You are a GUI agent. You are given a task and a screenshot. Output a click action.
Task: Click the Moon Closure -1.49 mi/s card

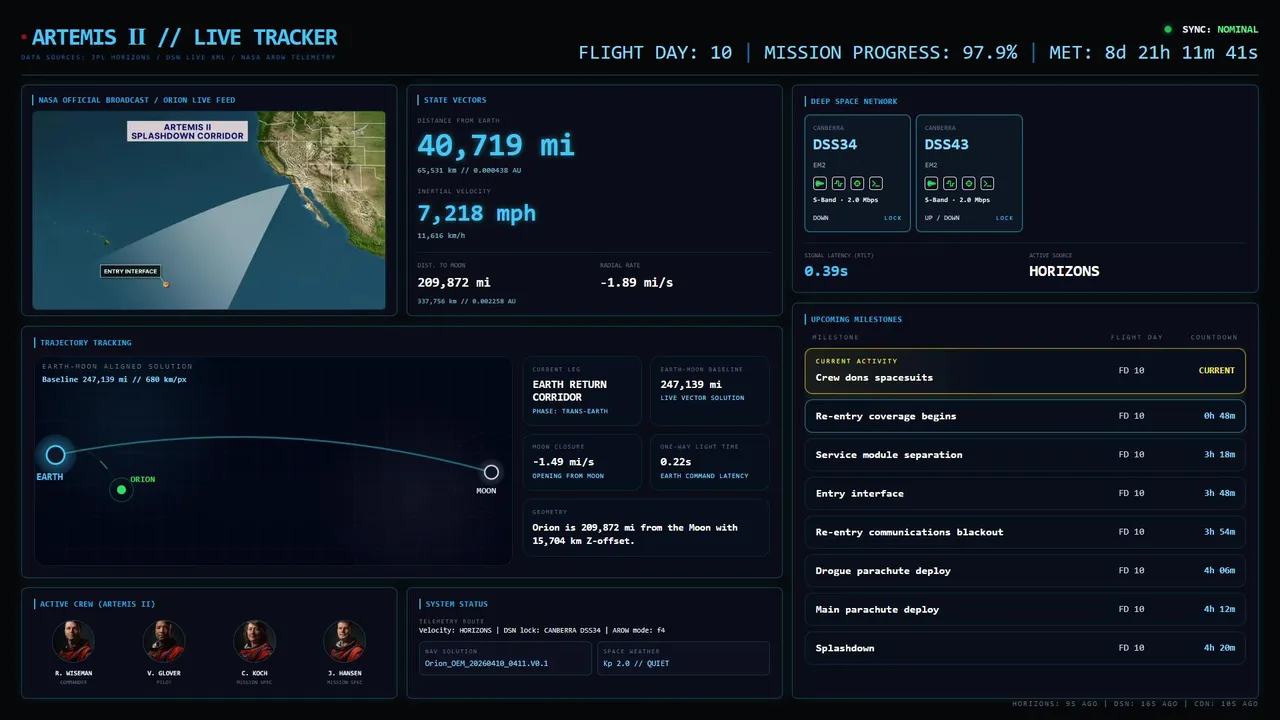click(582, 462)
